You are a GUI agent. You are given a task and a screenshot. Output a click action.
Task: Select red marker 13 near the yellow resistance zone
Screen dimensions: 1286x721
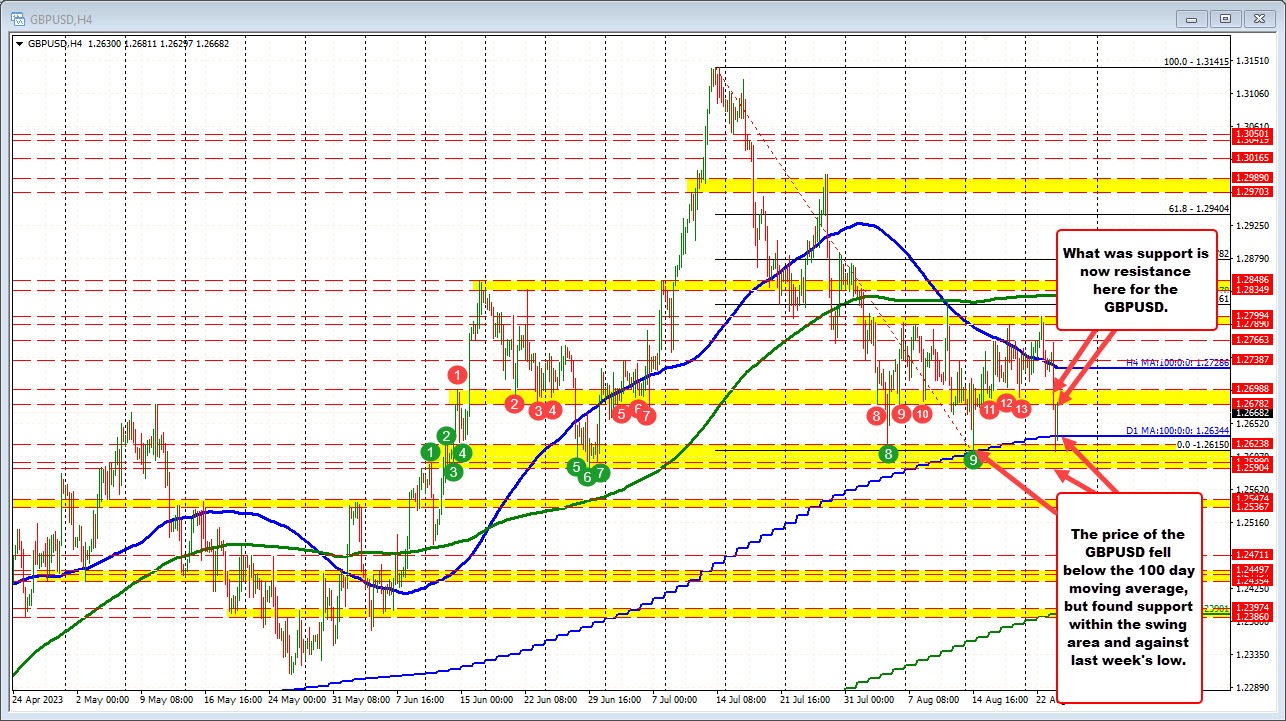click(1020, 408)
